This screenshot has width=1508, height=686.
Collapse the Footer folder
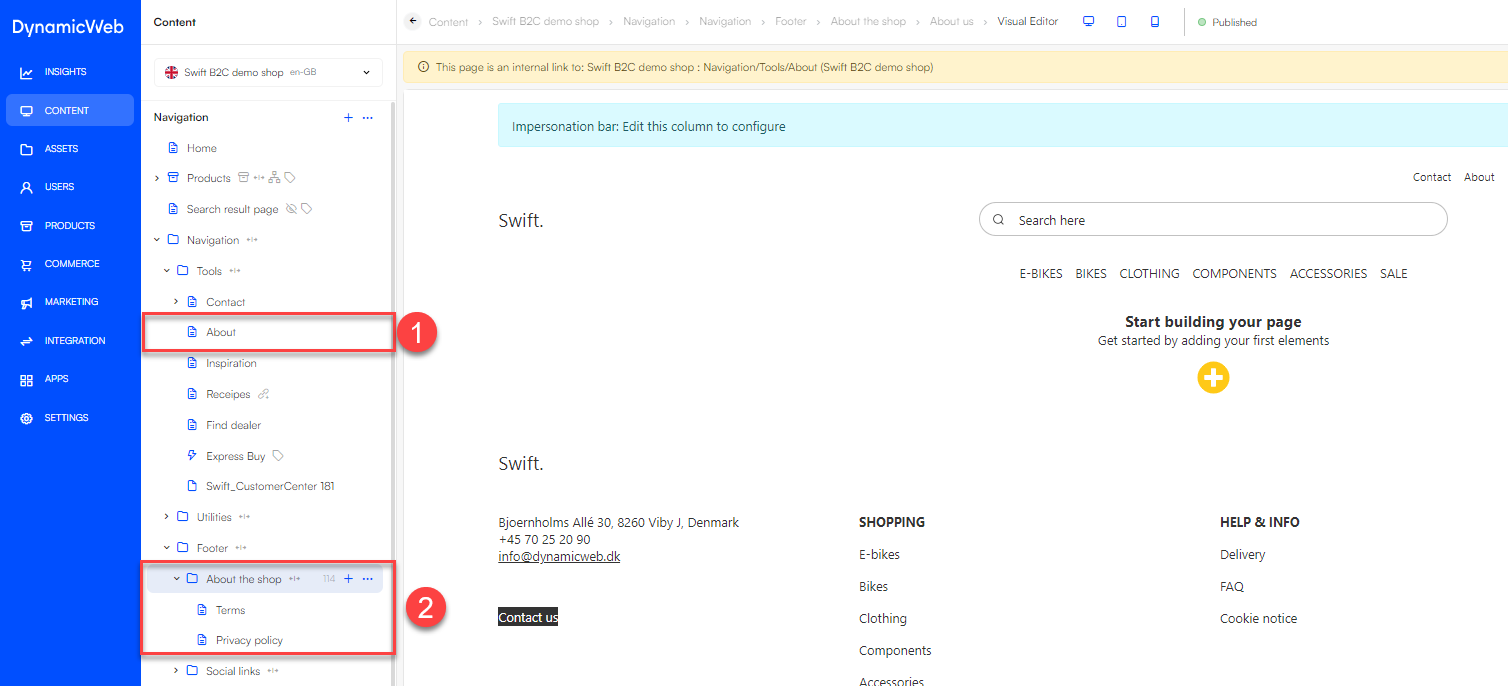[167, 548]
